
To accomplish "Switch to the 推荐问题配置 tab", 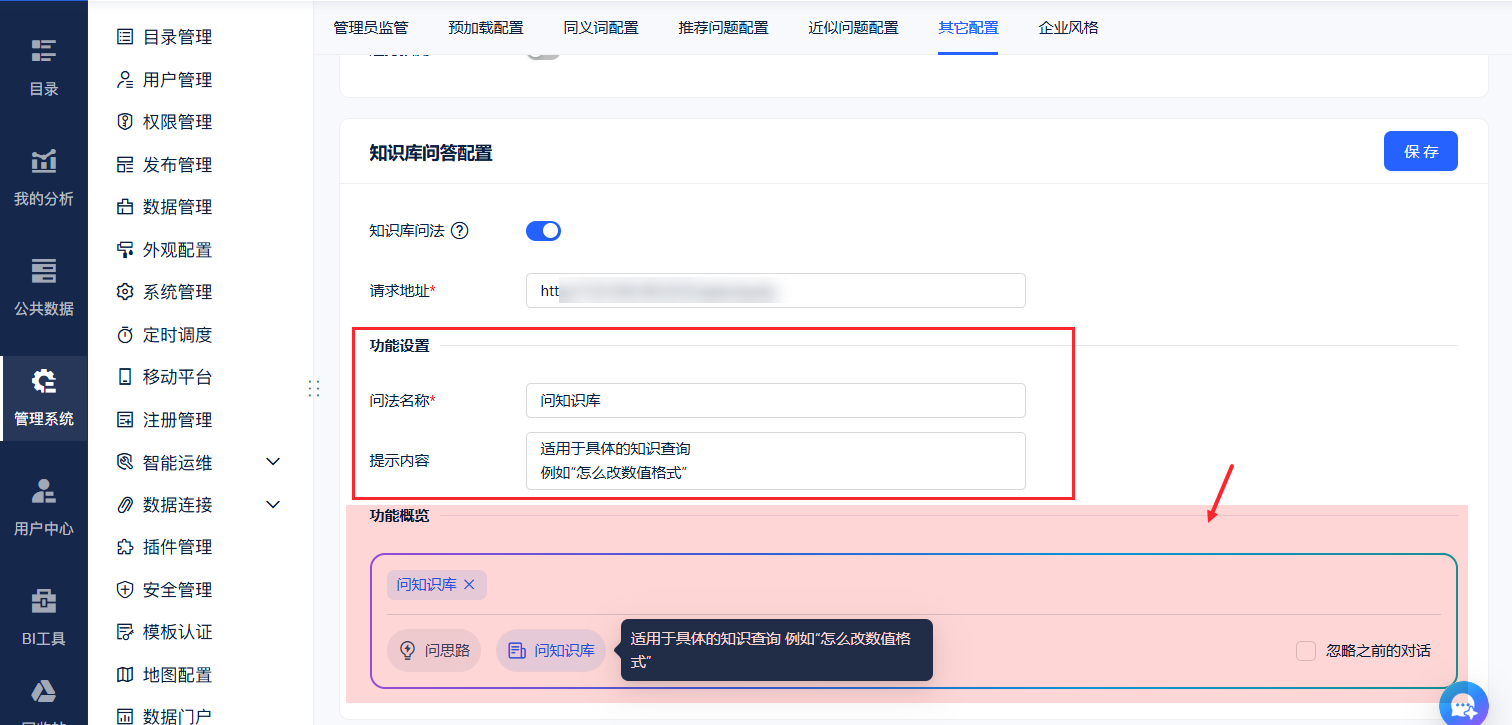I will click(723, 28).
